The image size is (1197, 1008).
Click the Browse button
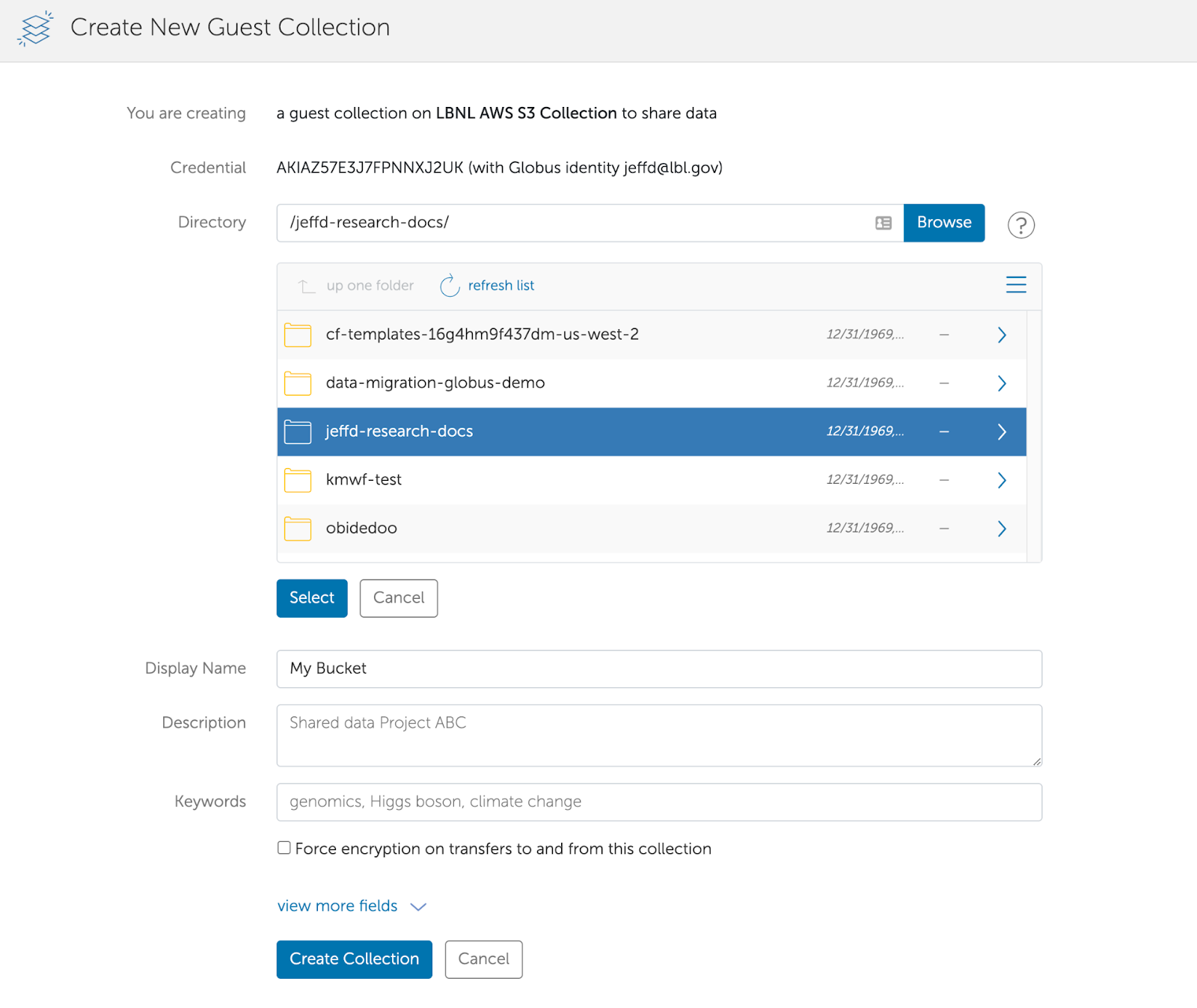coord(943,223)
